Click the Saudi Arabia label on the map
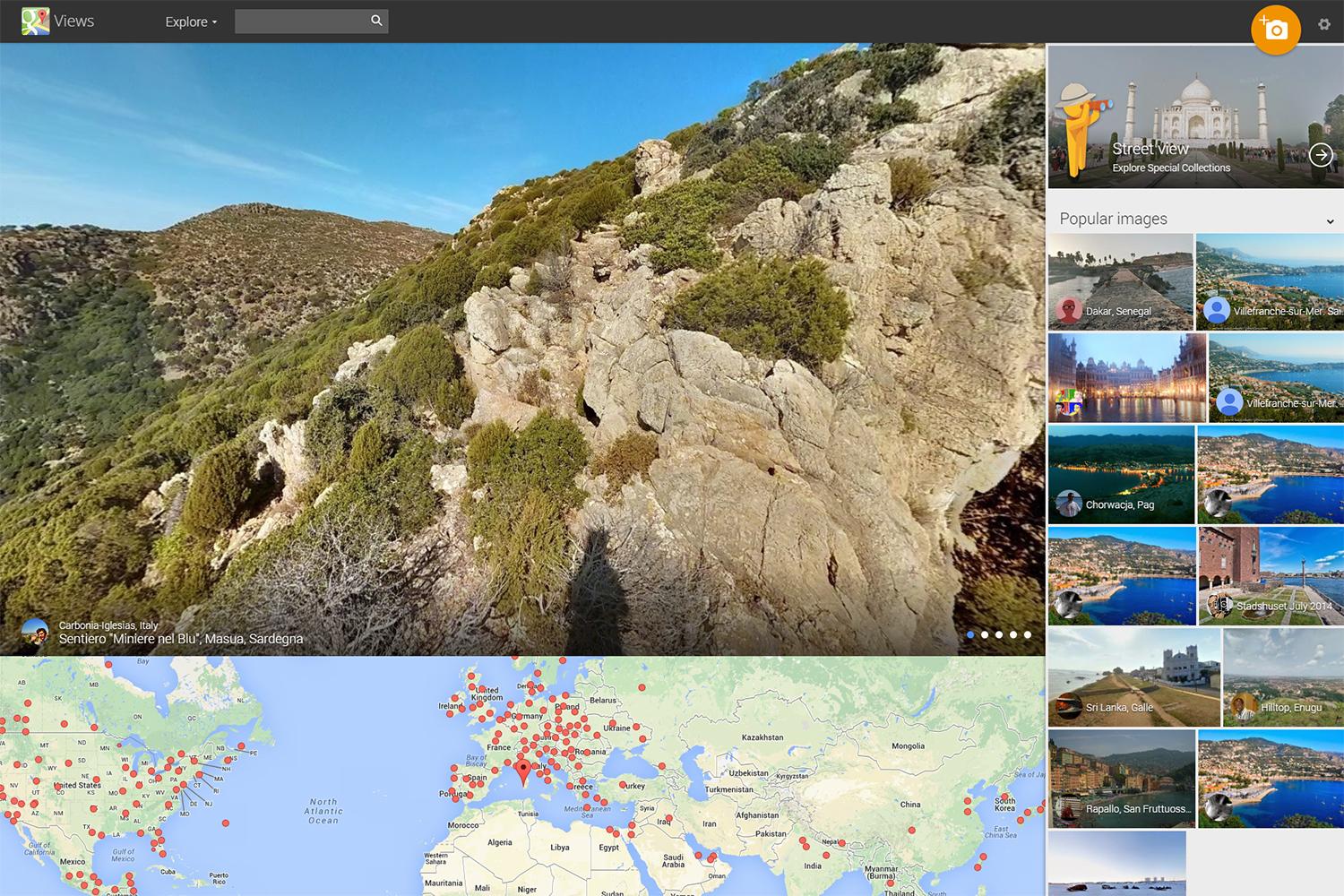This screenshot has width=1344, height=896. click(x=674, y=861)
